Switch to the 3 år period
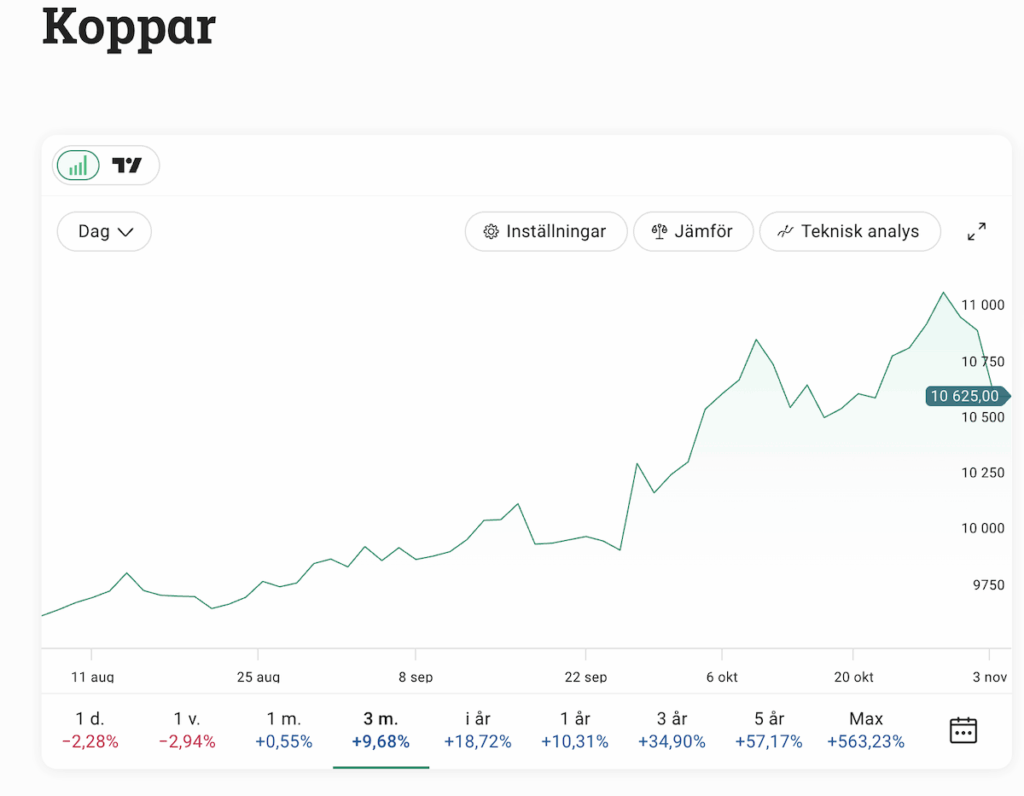1024x796 pixels. [672, 730]
